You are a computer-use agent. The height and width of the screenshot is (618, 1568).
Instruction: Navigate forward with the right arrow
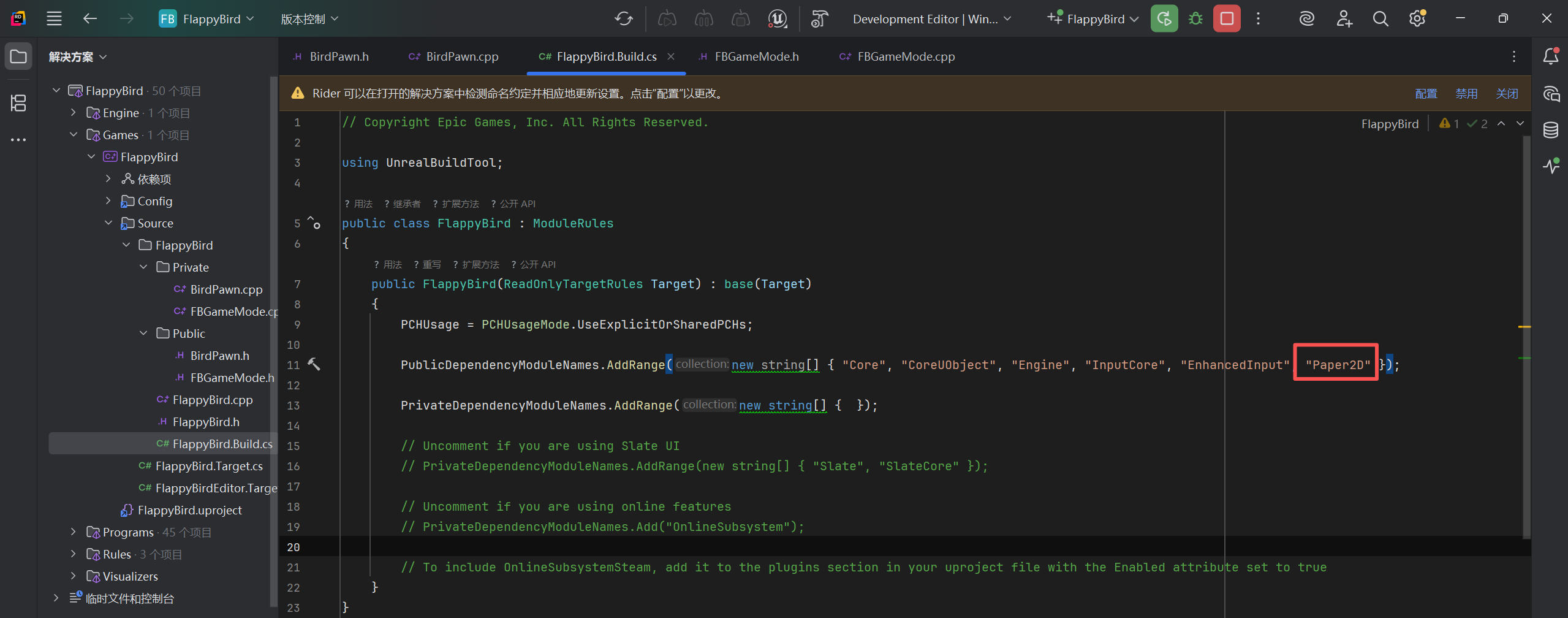click(127, 18)
